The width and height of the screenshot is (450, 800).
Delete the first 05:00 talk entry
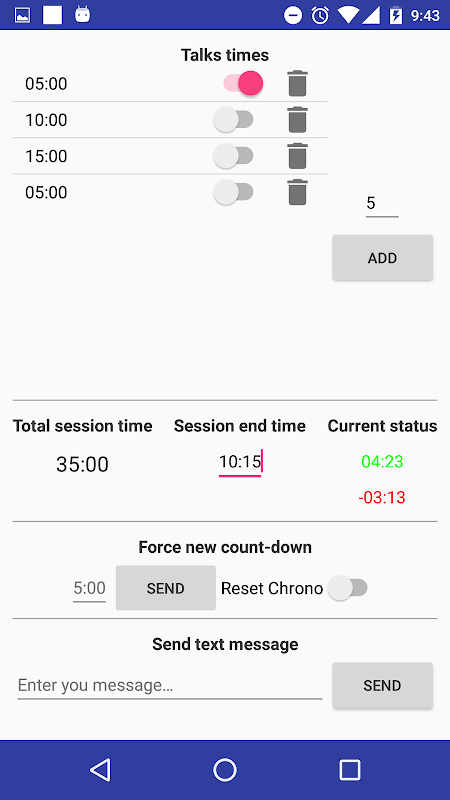297,84
